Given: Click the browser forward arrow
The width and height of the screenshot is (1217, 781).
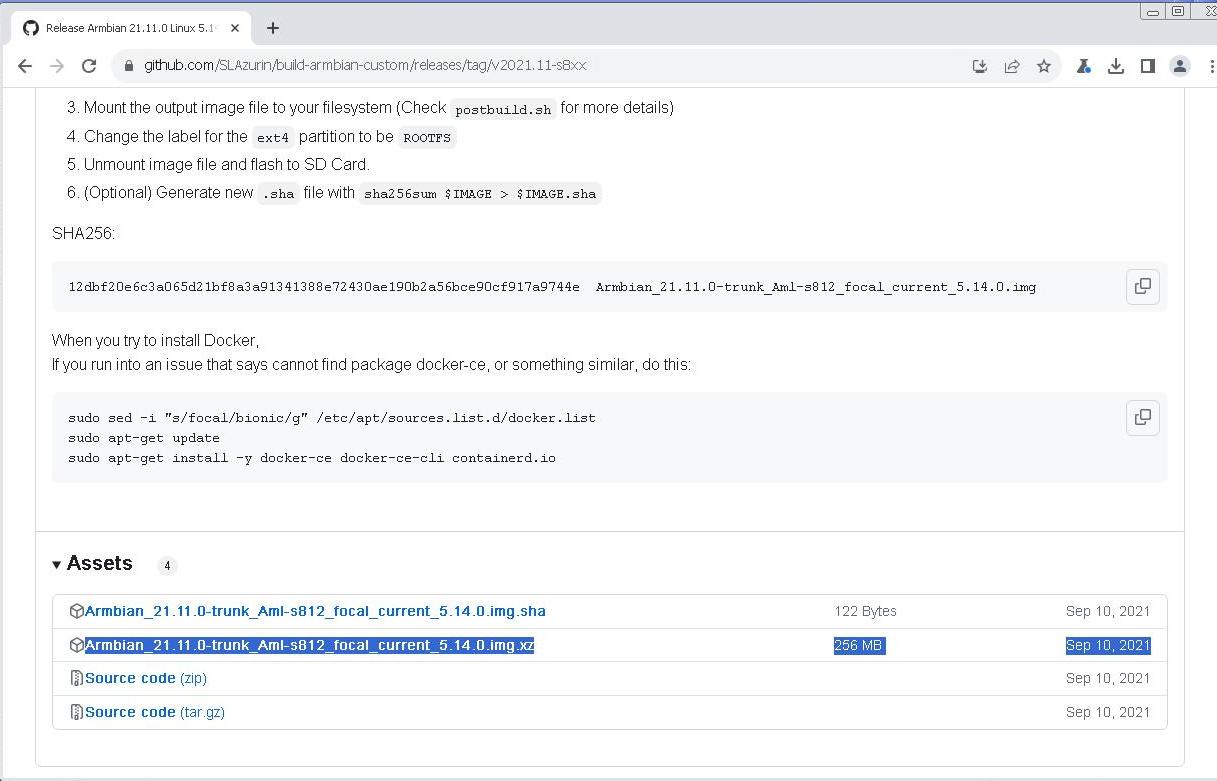Looking at the screenshot, I should 57,66.
